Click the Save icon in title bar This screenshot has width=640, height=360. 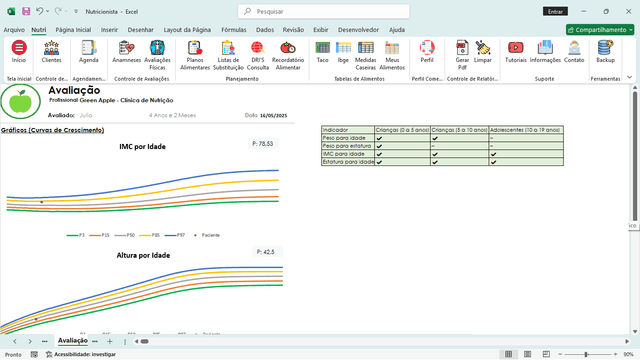pos(26,11)
